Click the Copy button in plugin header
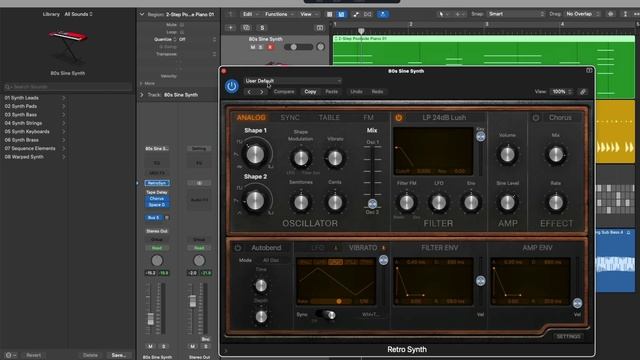640x360 pixels. (x=310, y=92)
